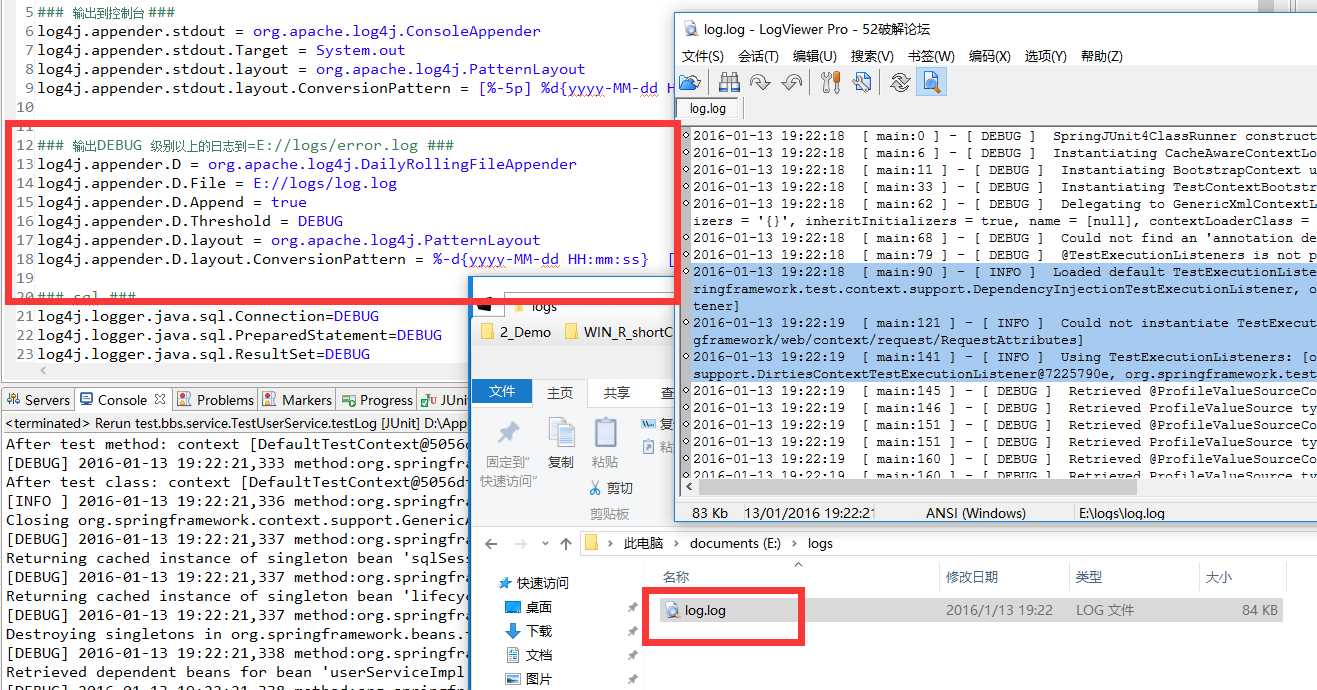Click the Cut (剪切) scissors button
The height and width of the screenshot is (690, 1317).
(x=611, y=488)
